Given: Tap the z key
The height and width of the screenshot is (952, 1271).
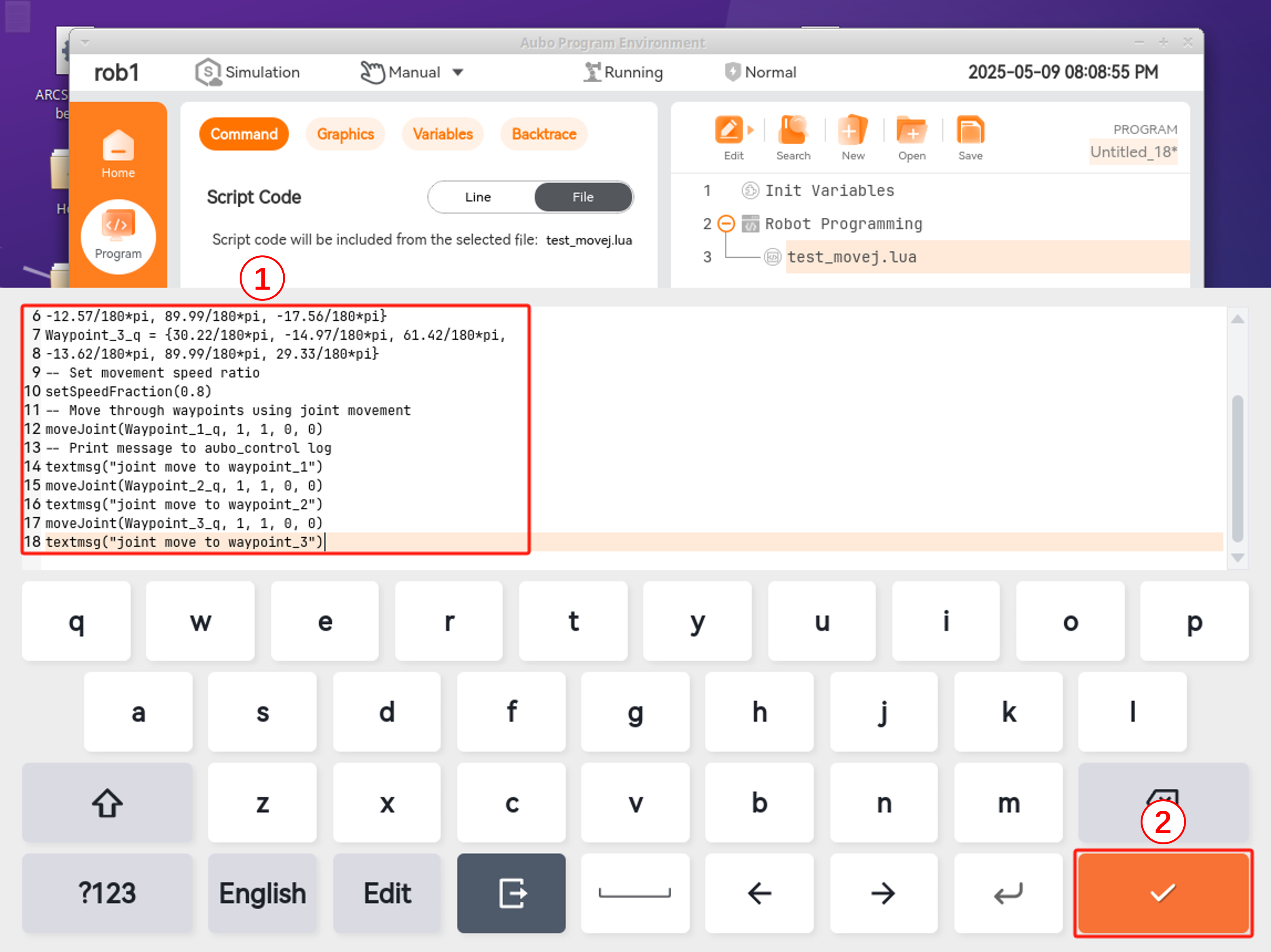Looking at the screenshot, I should [262, 802].
